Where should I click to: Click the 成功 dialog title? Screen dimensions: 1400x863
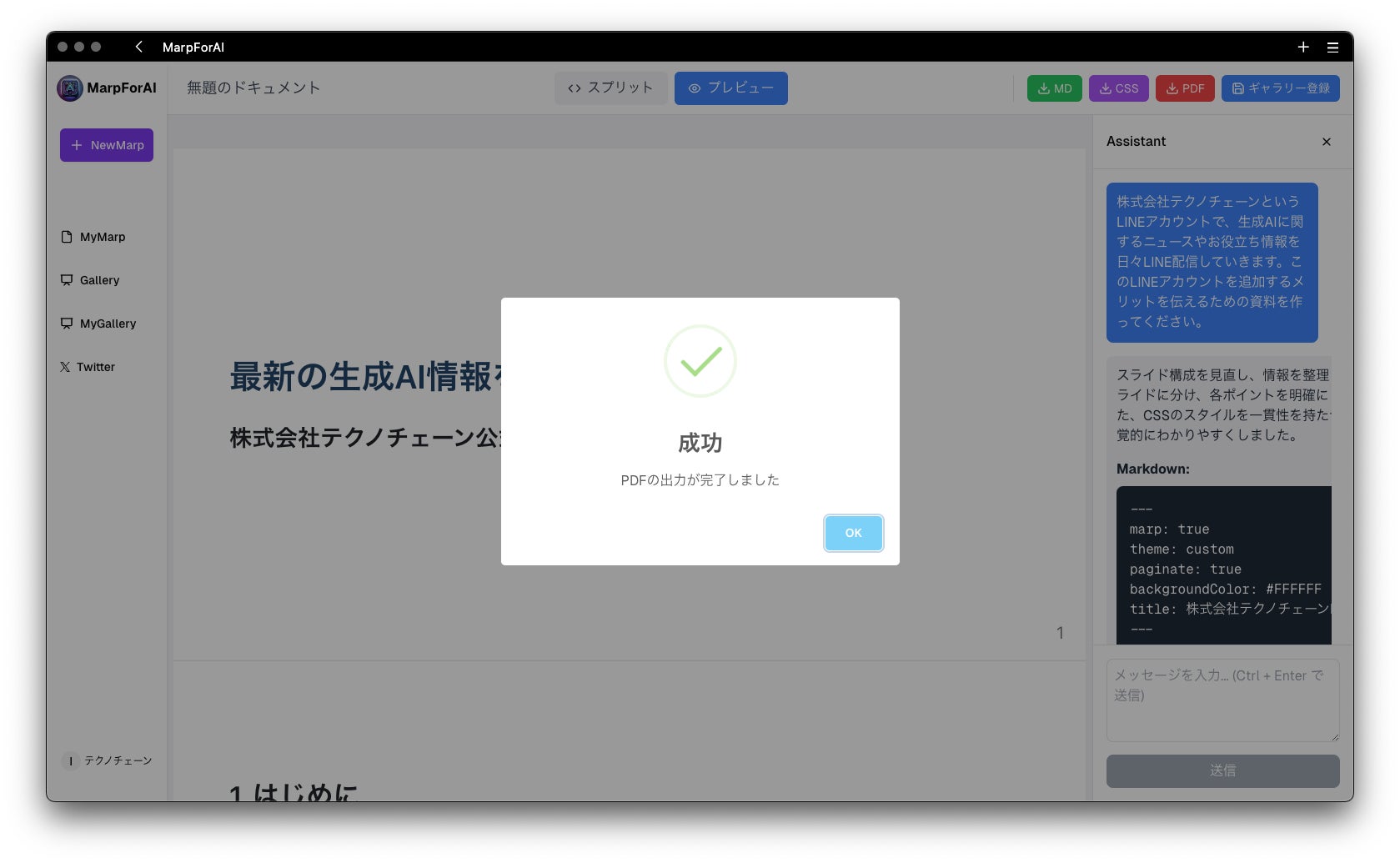(700, 443)
